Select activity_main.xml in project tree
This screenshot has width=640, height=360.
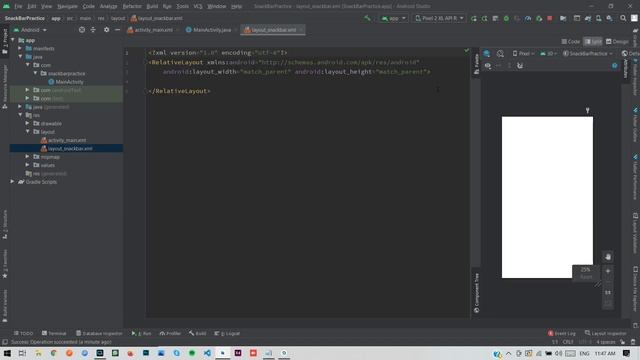(63, 140)
